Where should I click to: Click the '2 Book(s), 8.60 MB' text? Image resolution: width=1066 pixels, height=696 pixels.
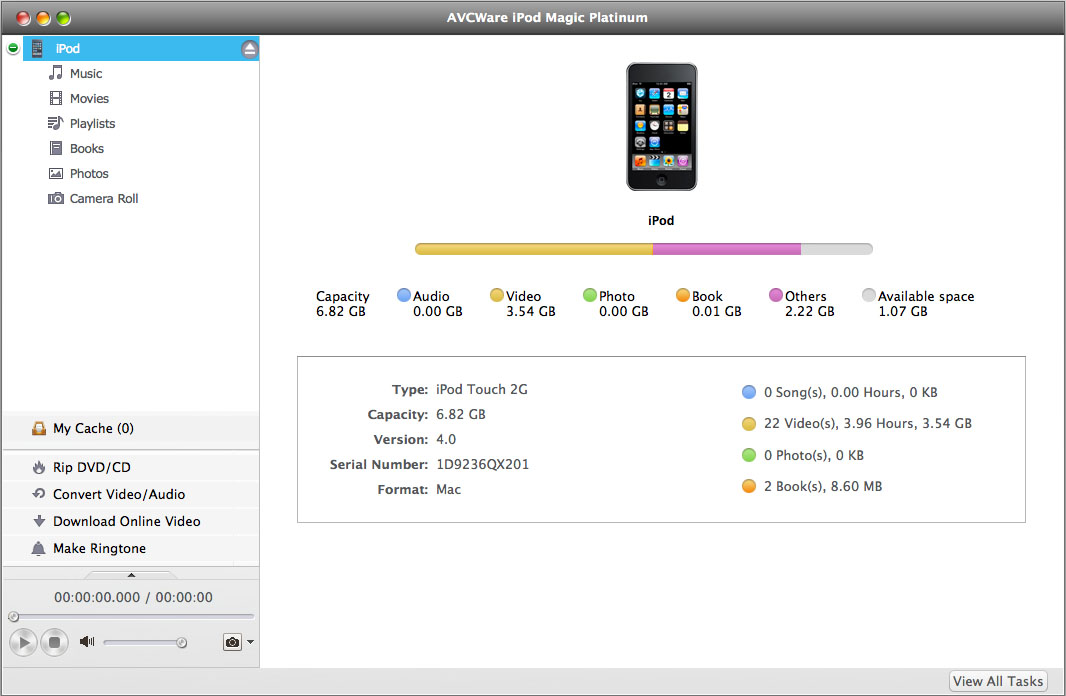tap(823, 487)
